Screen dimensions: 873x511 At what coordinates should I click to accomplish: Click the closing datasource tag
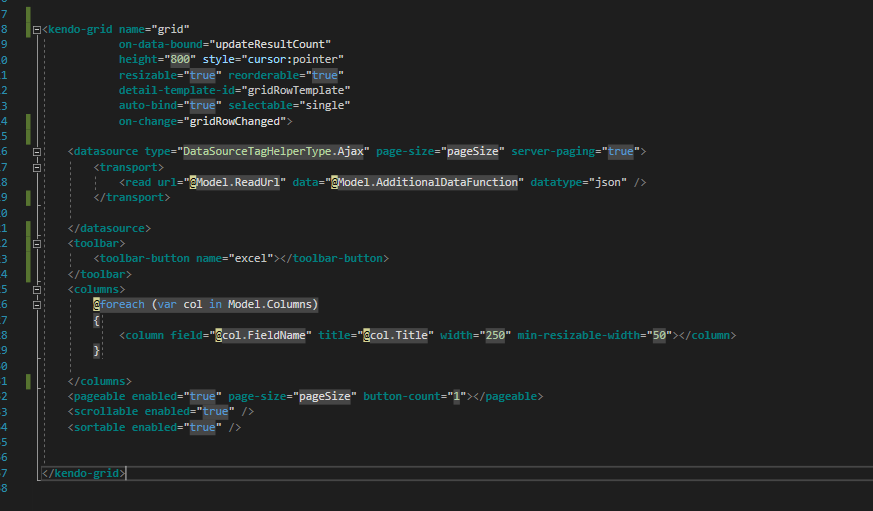(109, 228)
